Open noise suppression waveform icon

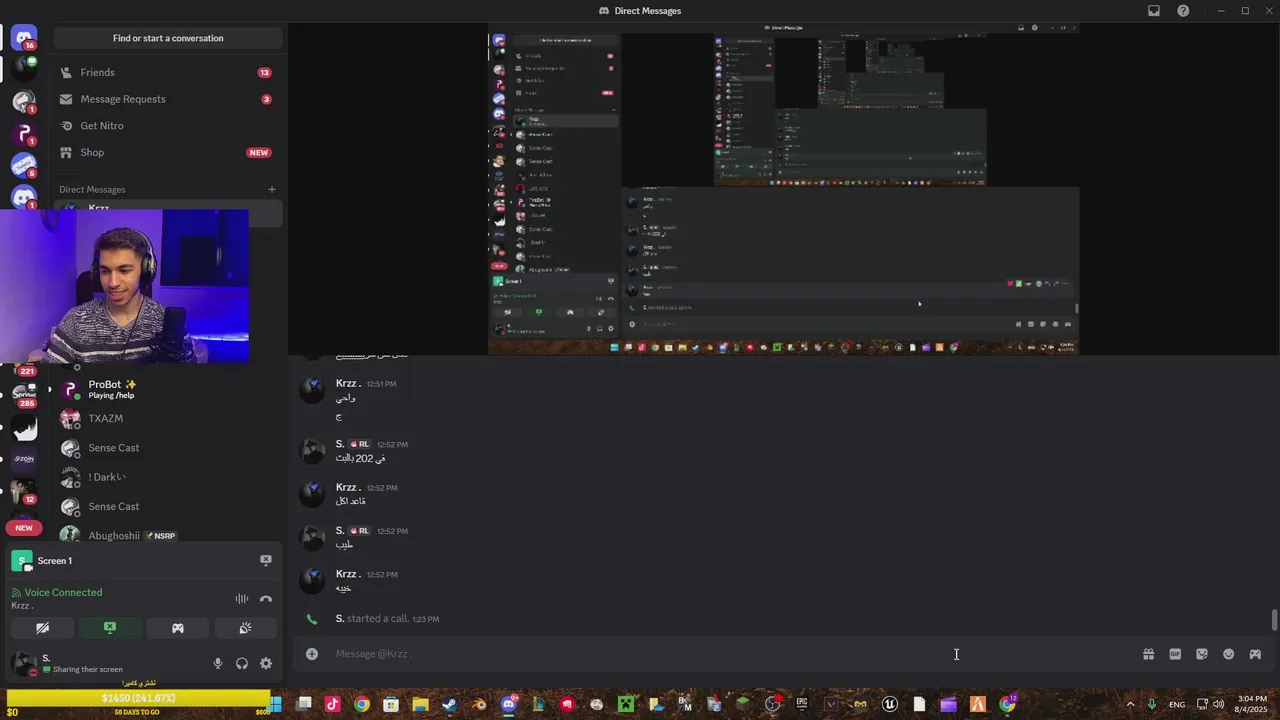pos(242,599)
